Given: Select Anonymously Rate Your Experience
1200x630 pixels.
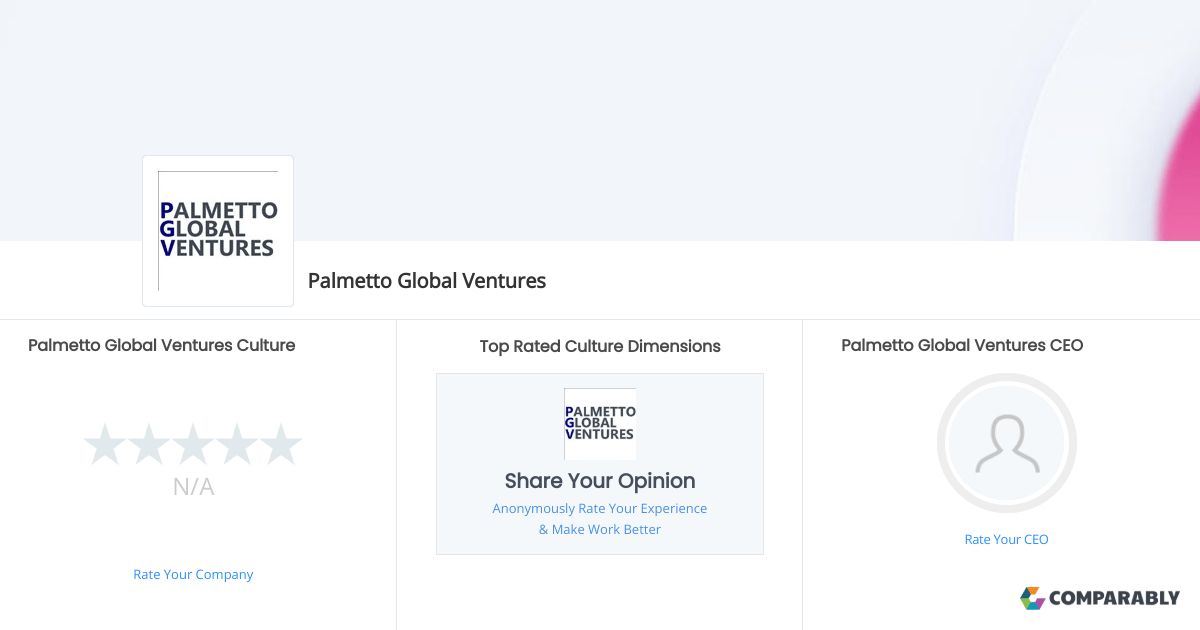Looking at the screenshot, I should 599,508.
